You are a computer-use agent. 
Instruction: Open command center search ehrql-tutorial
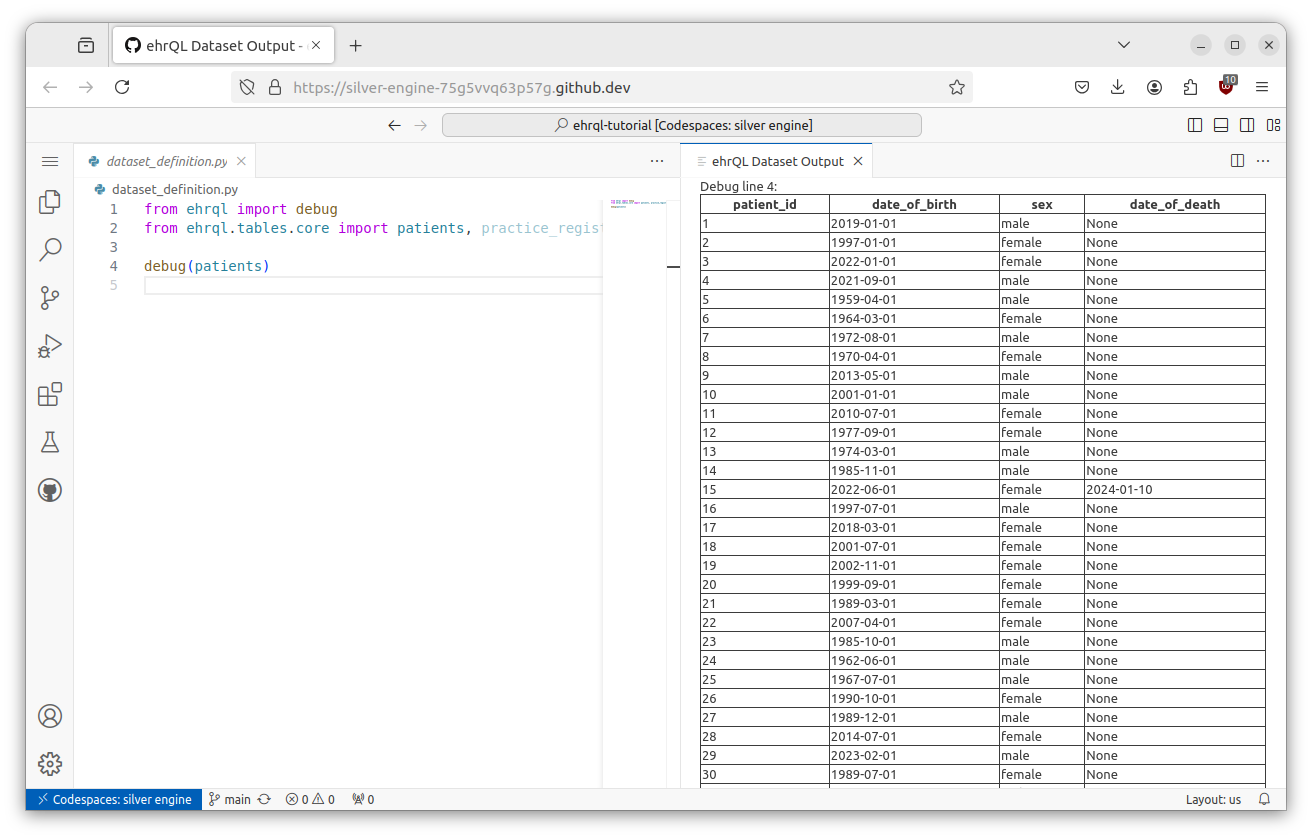[682, 125]
